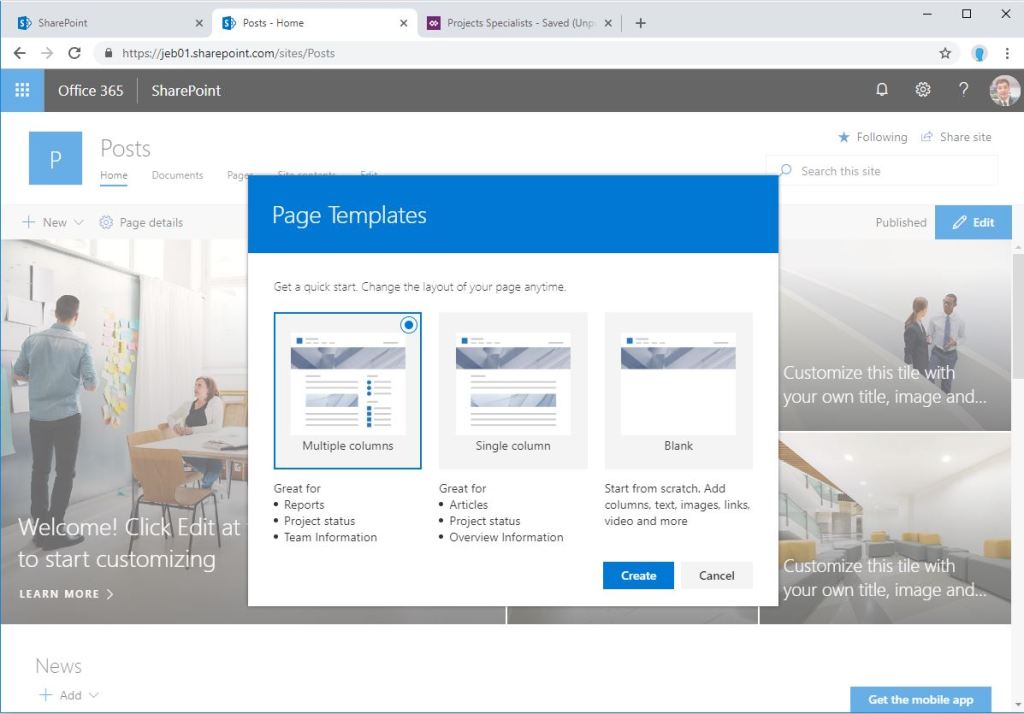Open the Documents navigation link
1024x714 pixels.
click(x=177, y=175)
